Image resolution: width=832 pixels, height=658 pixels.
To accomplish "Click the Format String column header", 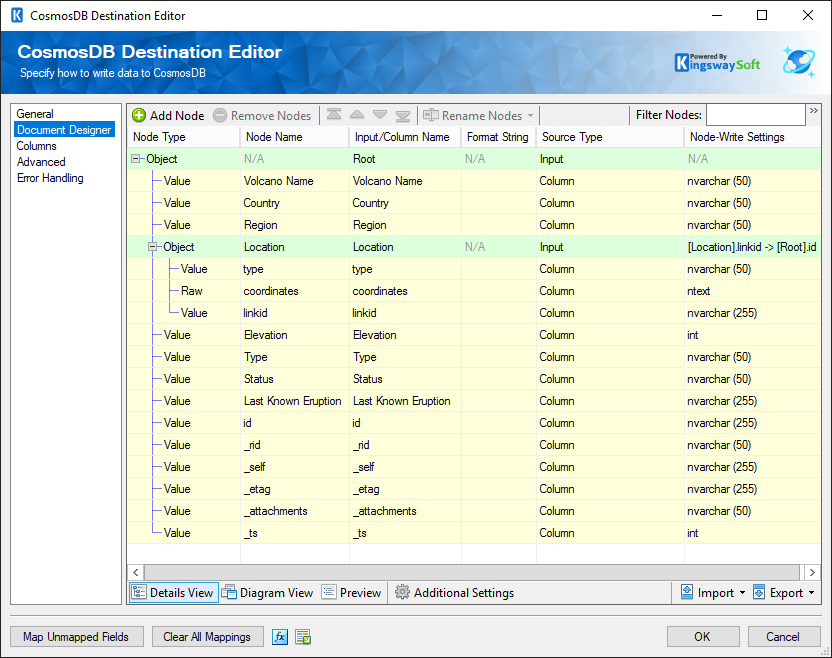I will coord(498,137).
